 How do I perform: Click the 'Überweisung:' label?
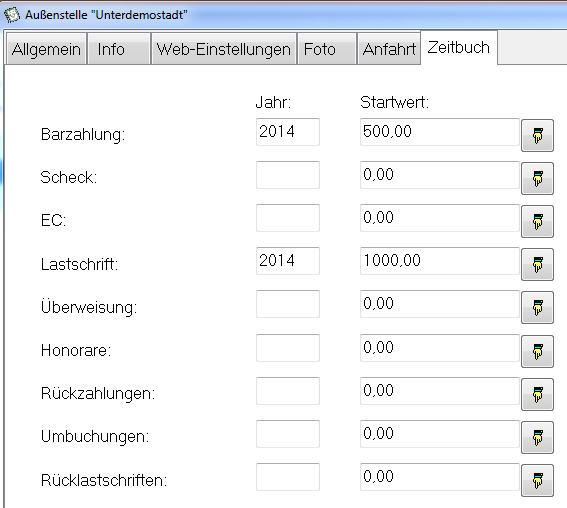tap(89, 307)
